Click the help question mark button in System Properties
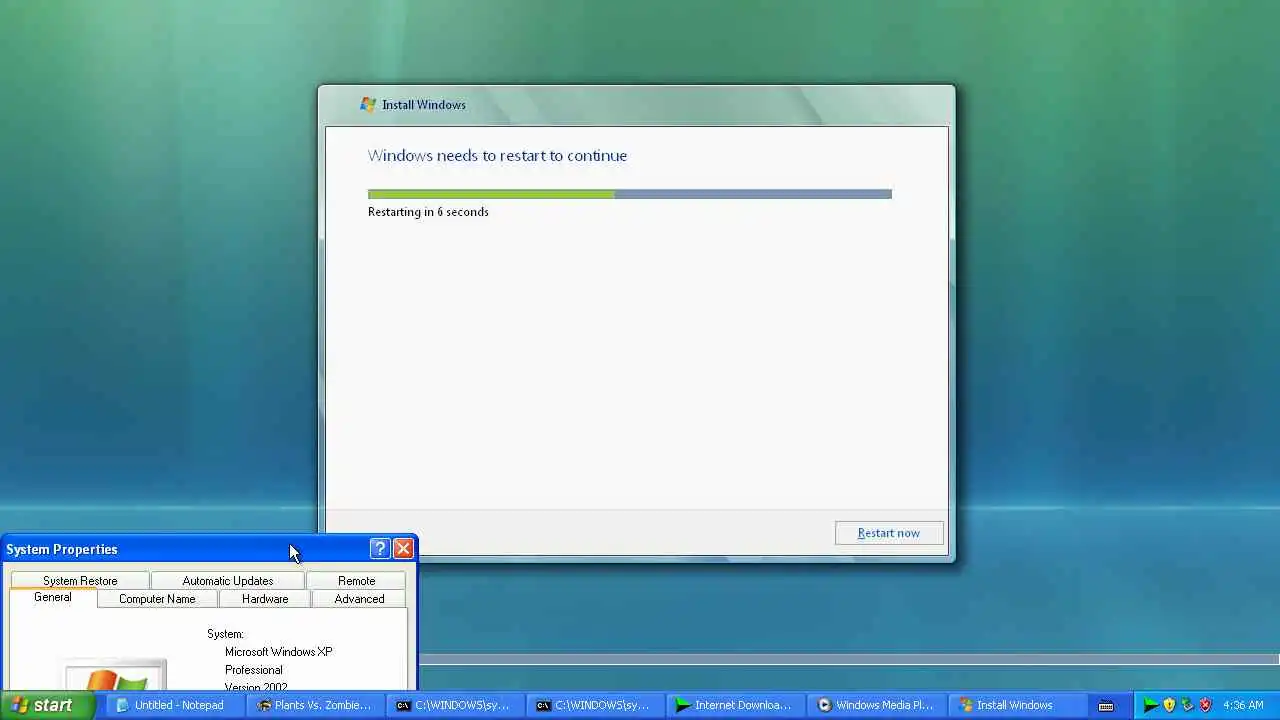Image resolution: width=1280 pixels, height=720 pixels. [x=379, y=548]
